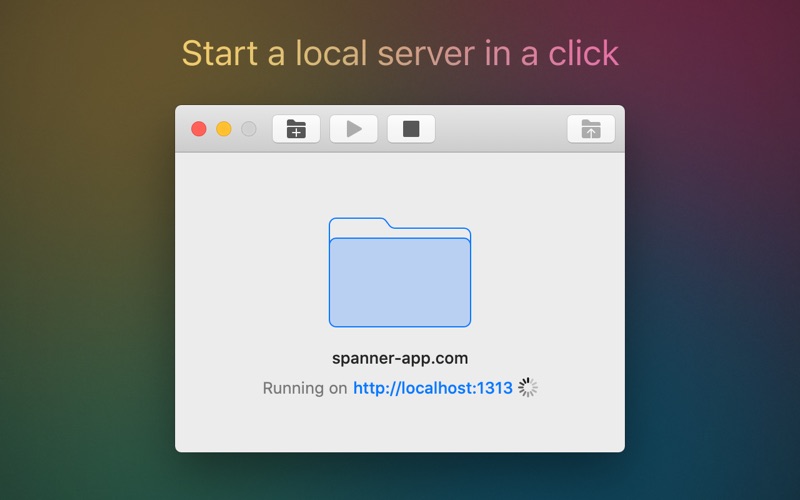This screenshot has height=500, width=800.
Task: Open the folder-with-up-arrow toolbar button
Action: click(591, 129)
